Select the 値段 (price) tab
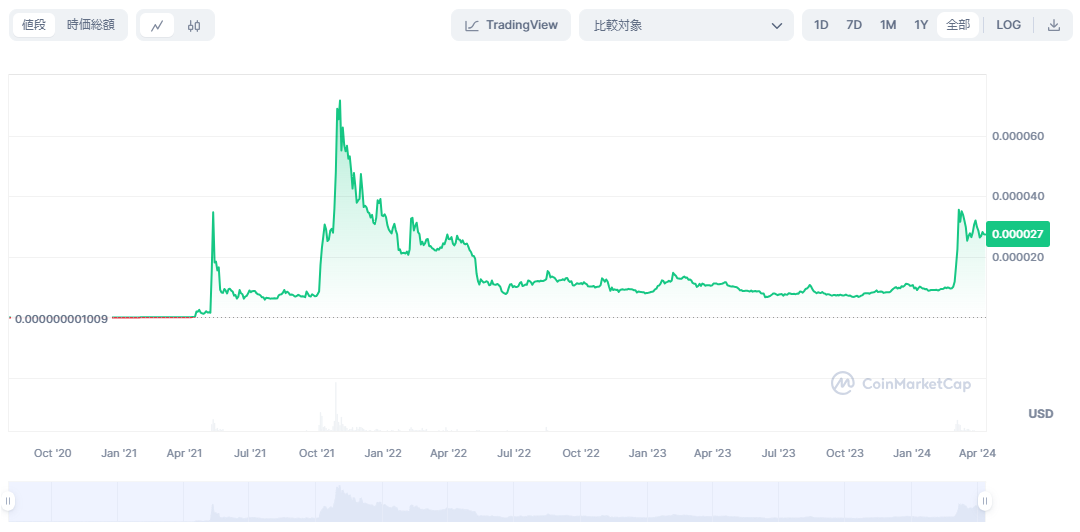 point(34,25)
